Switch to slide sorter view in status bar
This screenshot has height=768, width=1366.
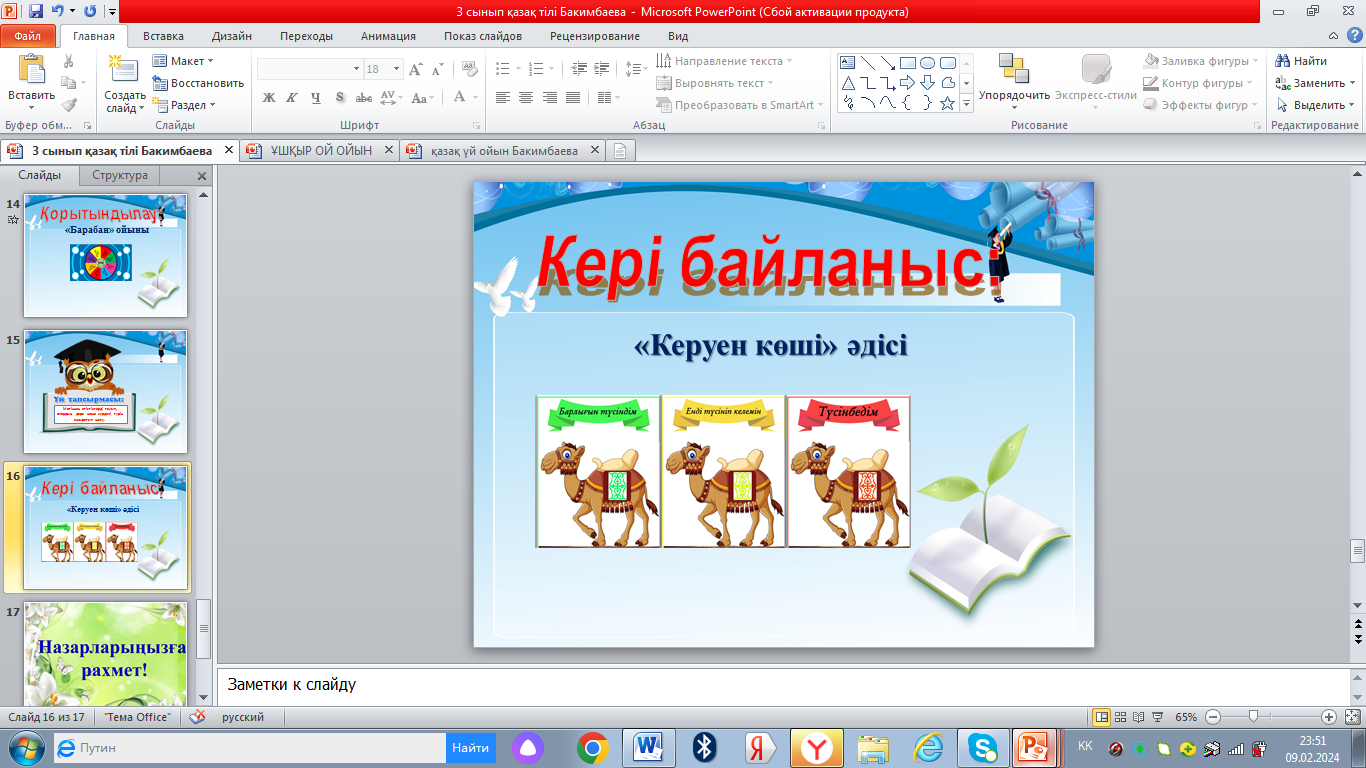pyautogui.click(x=1120, y=717)
